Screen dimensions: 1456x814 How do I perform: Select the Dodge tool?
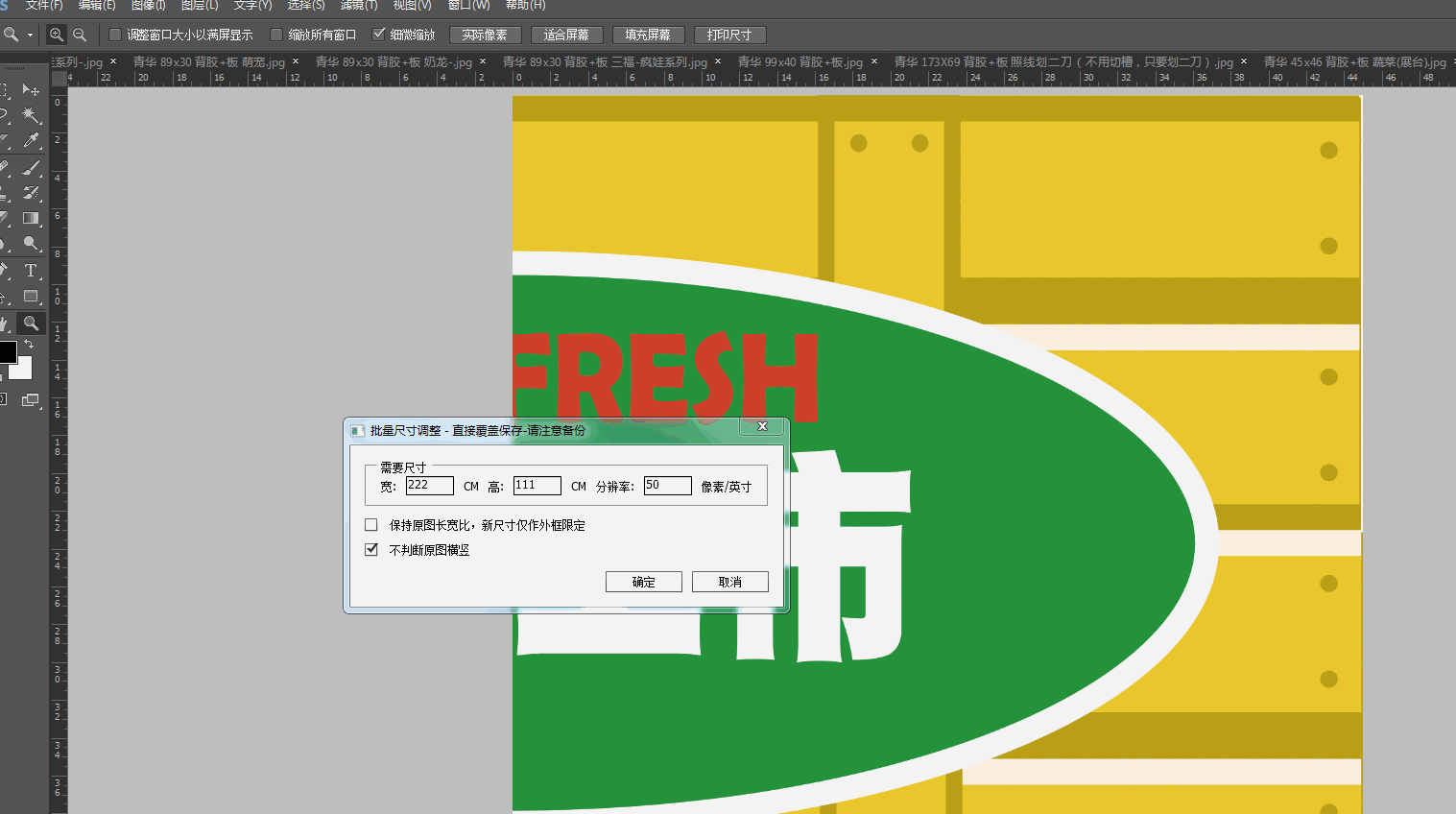pyautogui.click(x=31, y=244)
